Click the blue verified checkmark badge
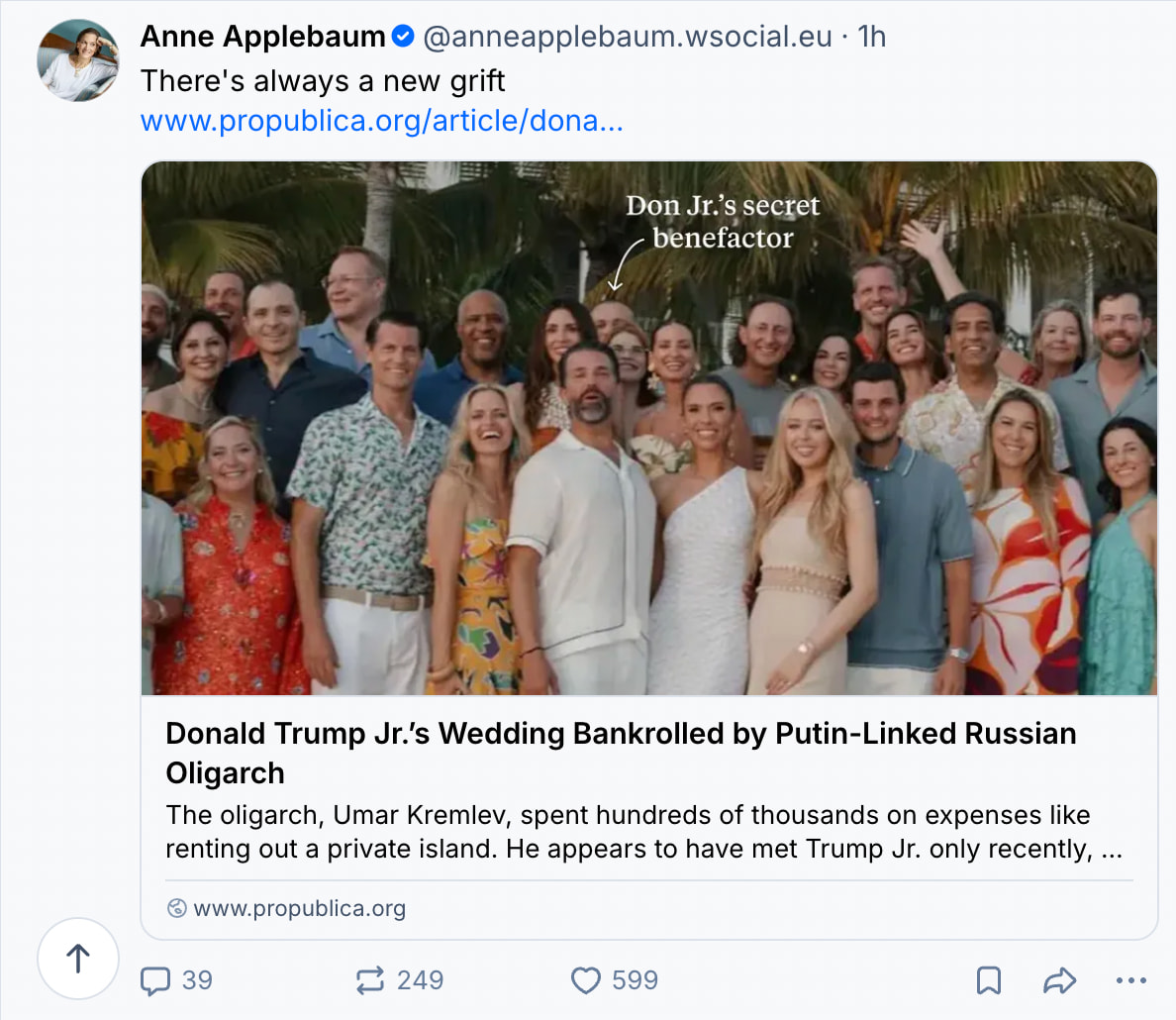This screenshot has height=1020, width=1176. [x=404, y=36]
